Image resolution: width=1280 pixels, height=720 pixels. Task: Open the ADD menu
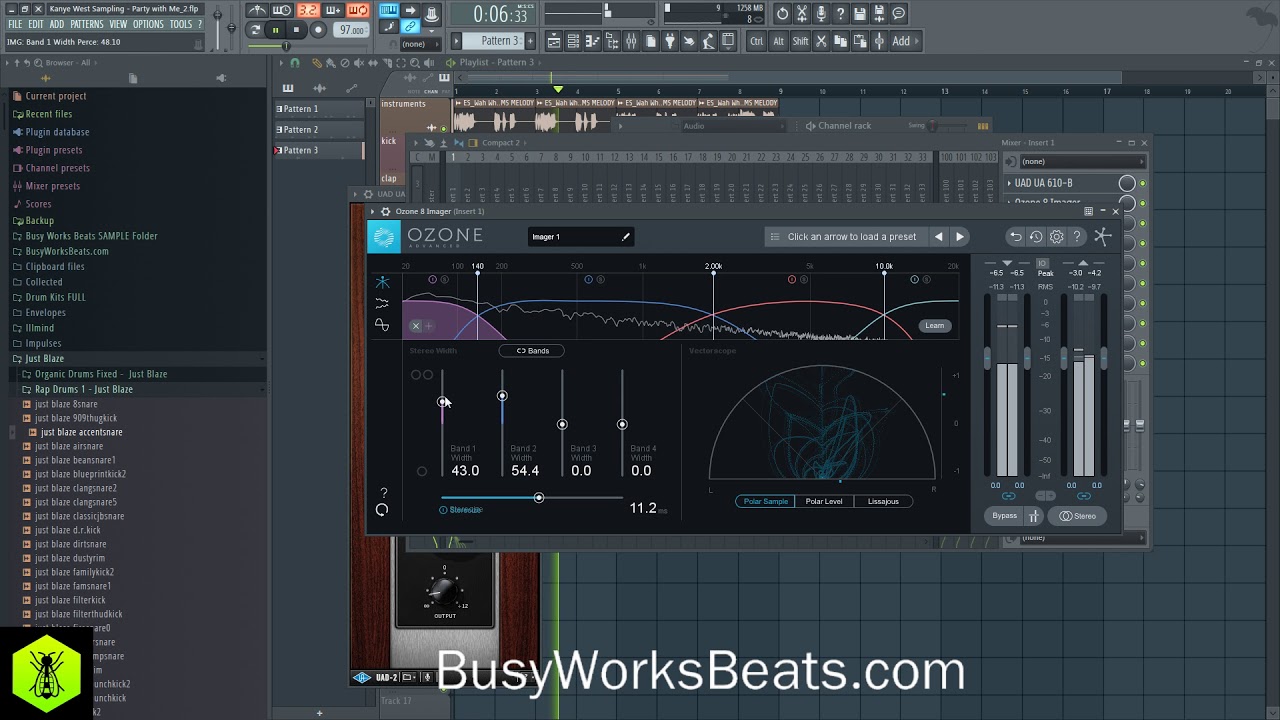pyautogui.click(x=56, y=24)
